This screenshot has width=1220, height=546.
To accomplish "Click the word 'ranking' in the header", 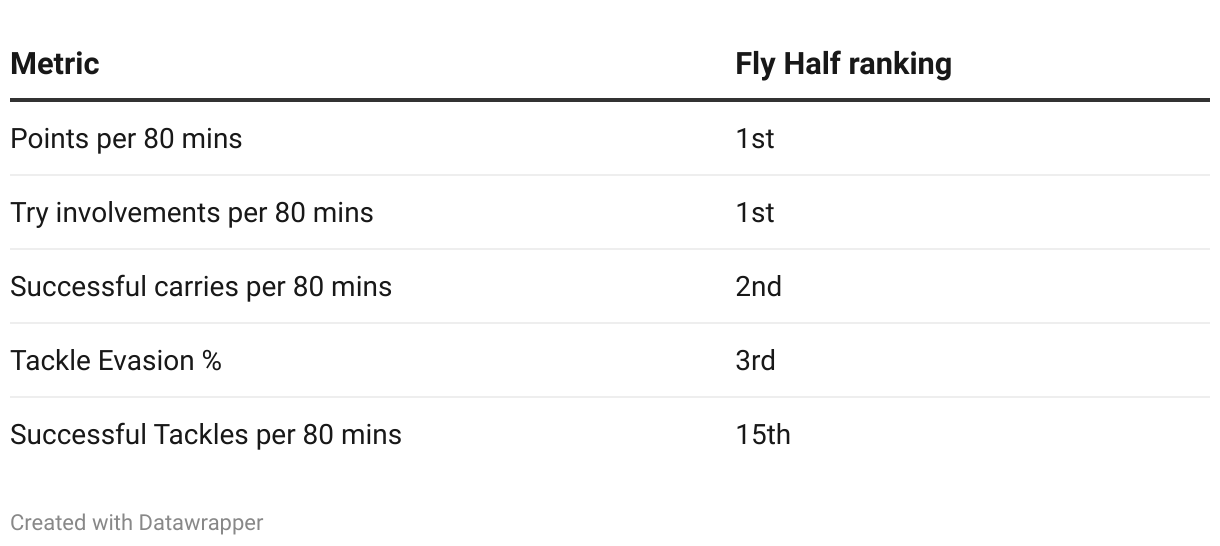I will click(897, 64).
